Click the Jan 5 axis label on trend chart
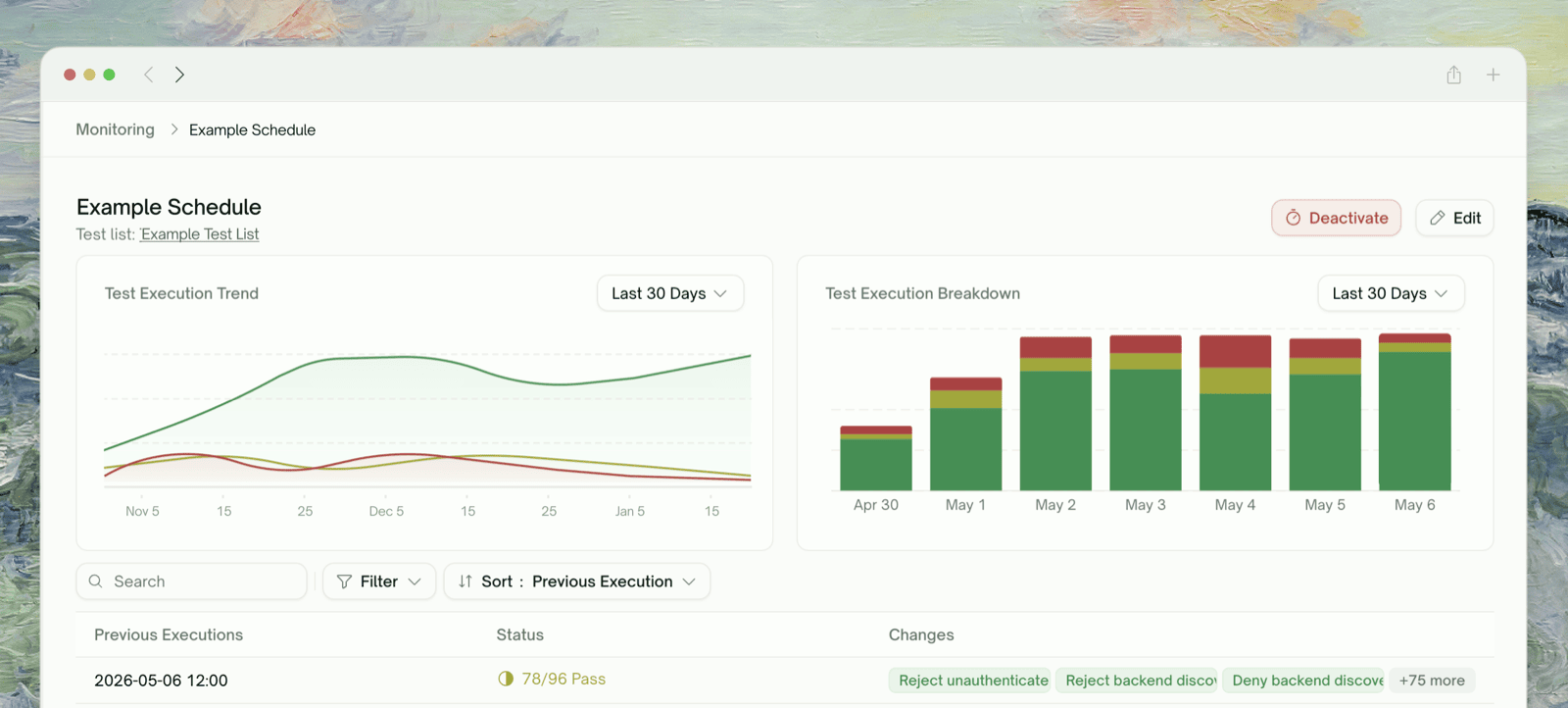This screenshot has height=708, width=1568. pos(630,511)
